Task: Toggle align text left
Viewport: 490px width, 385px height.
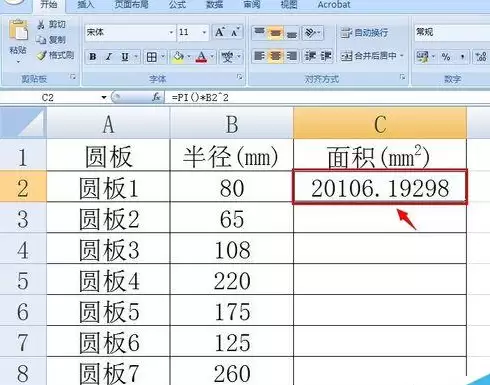Action: point(259,56)
